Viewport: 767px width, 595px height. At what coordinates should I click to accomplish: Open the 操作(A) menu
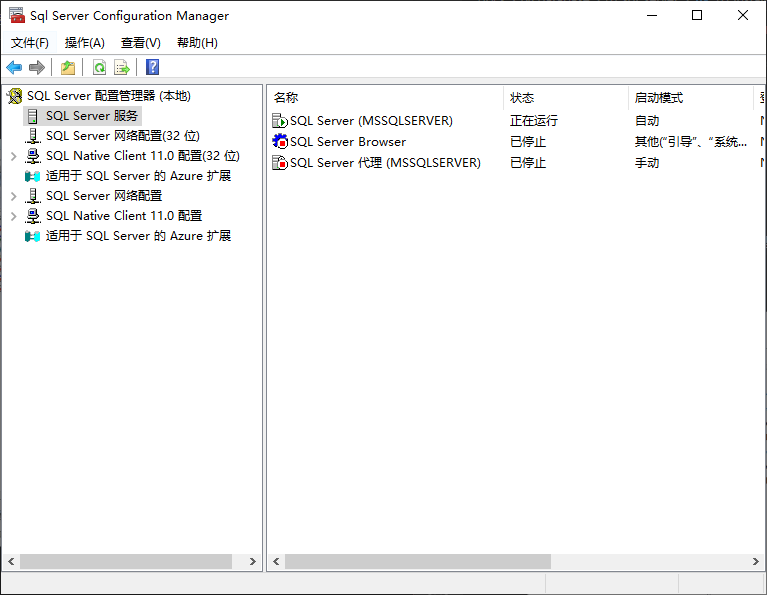click(85, 43)
